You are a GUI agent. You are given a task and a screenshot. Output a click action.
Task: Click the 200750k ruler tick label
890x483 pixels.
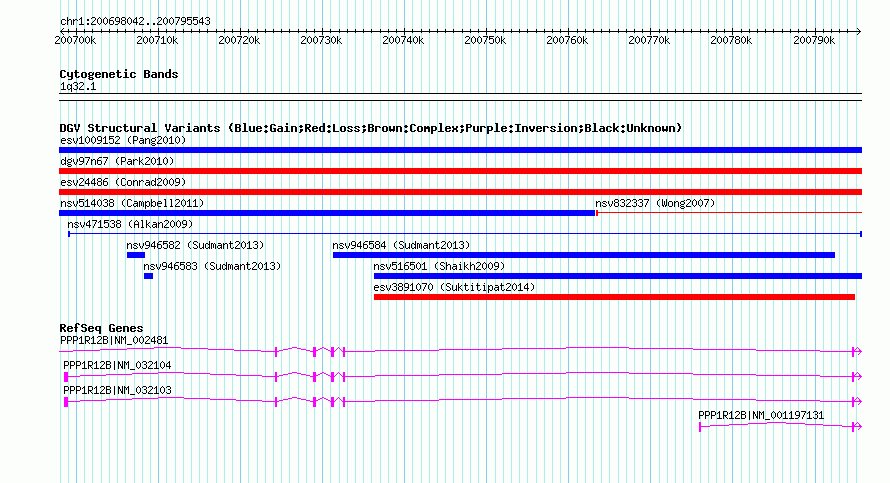coord(485,40)
